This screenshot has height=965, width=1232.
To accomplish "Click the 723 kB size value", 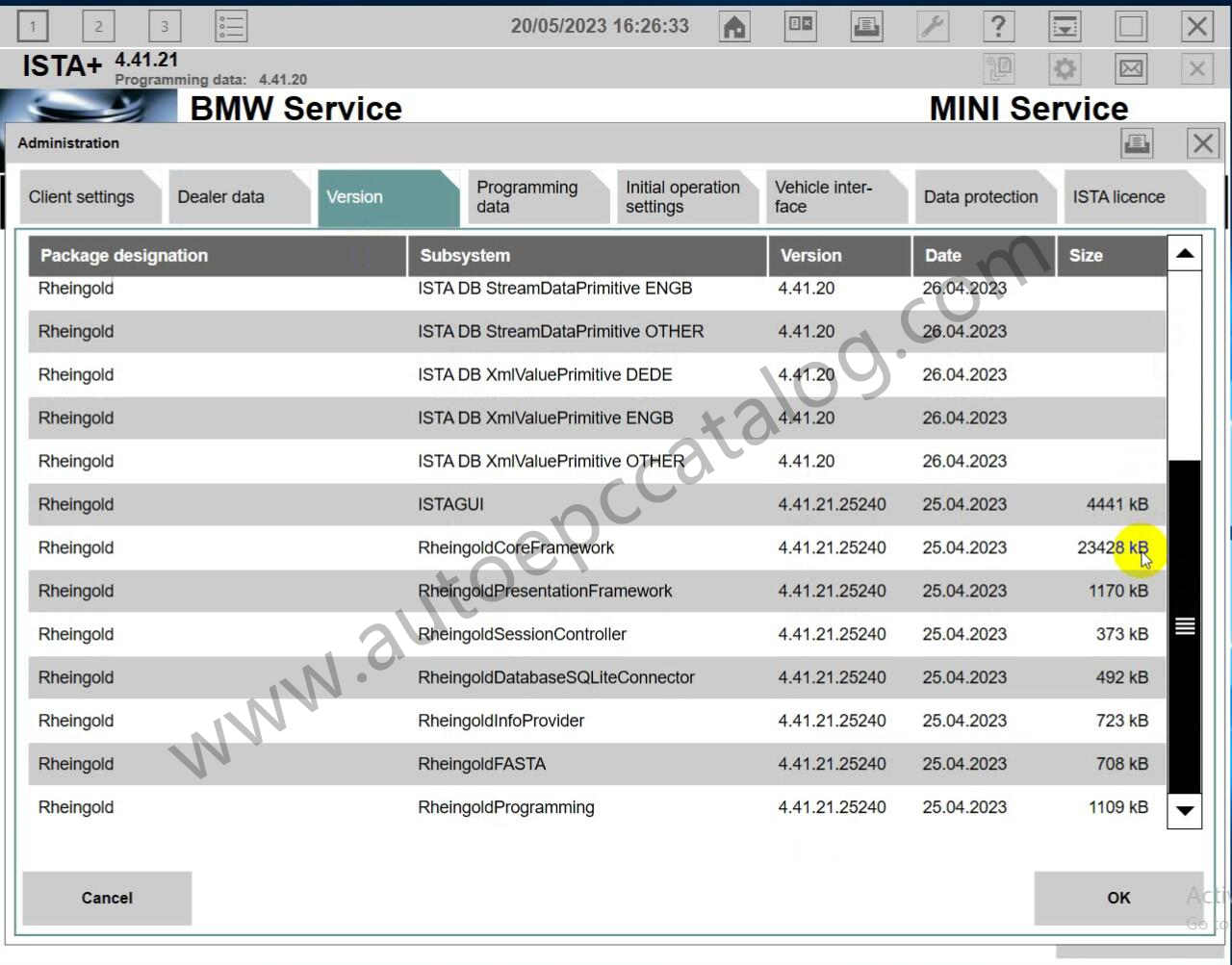I will point(1122,722).
